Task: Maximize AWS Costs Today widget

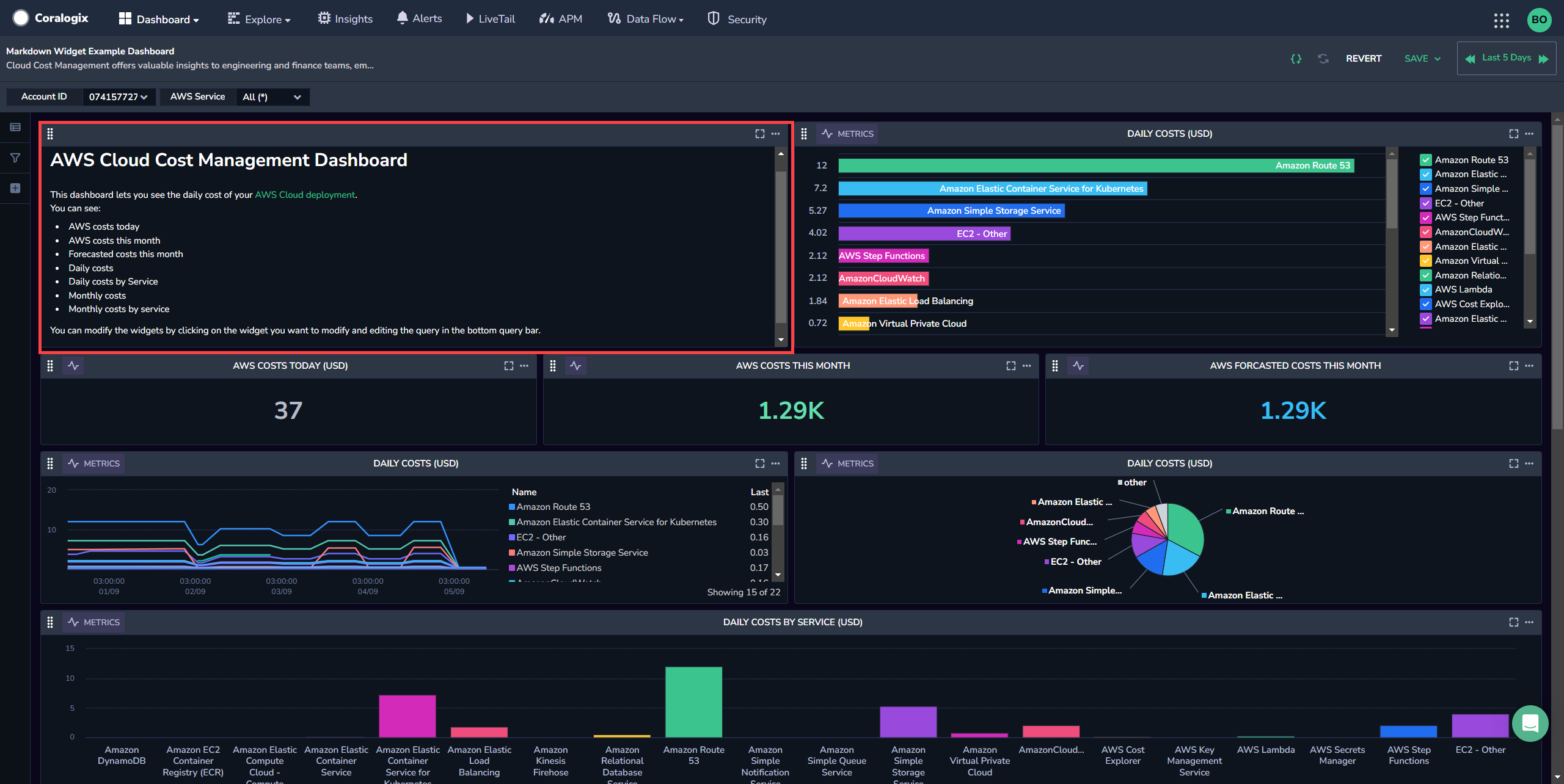Action: click(508, 366)
